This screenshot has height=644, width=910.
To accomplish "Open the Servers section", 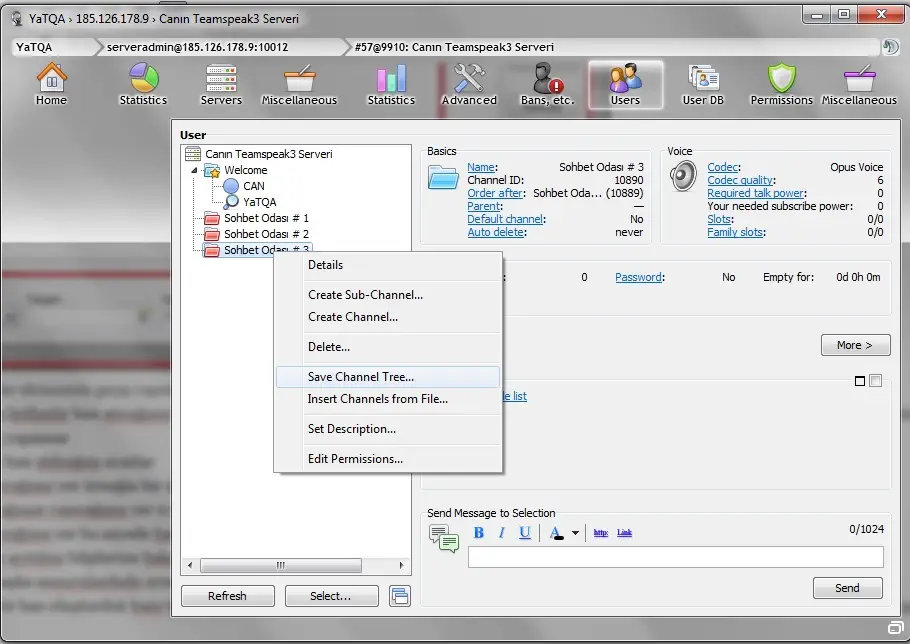I will point(221,85).
